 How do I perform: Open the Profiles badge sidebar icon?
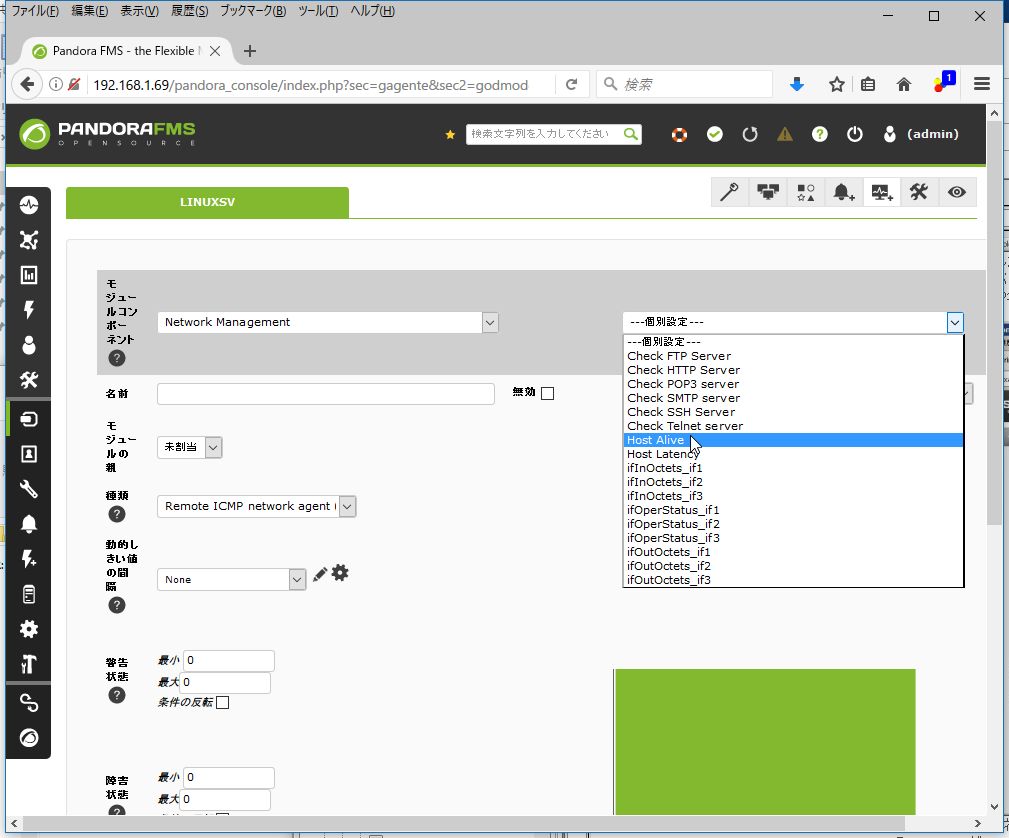(x=29, y=454)
